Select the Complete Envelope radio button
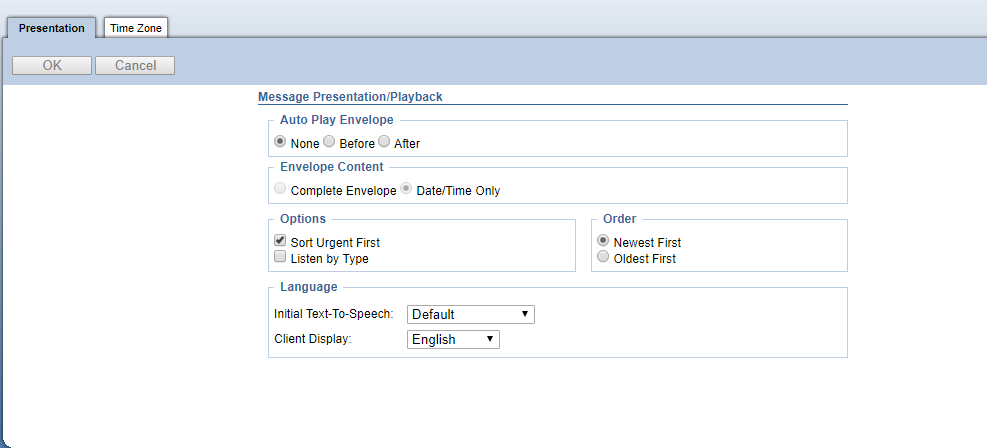The image size is (987, 448). click(x=281, y=189)
